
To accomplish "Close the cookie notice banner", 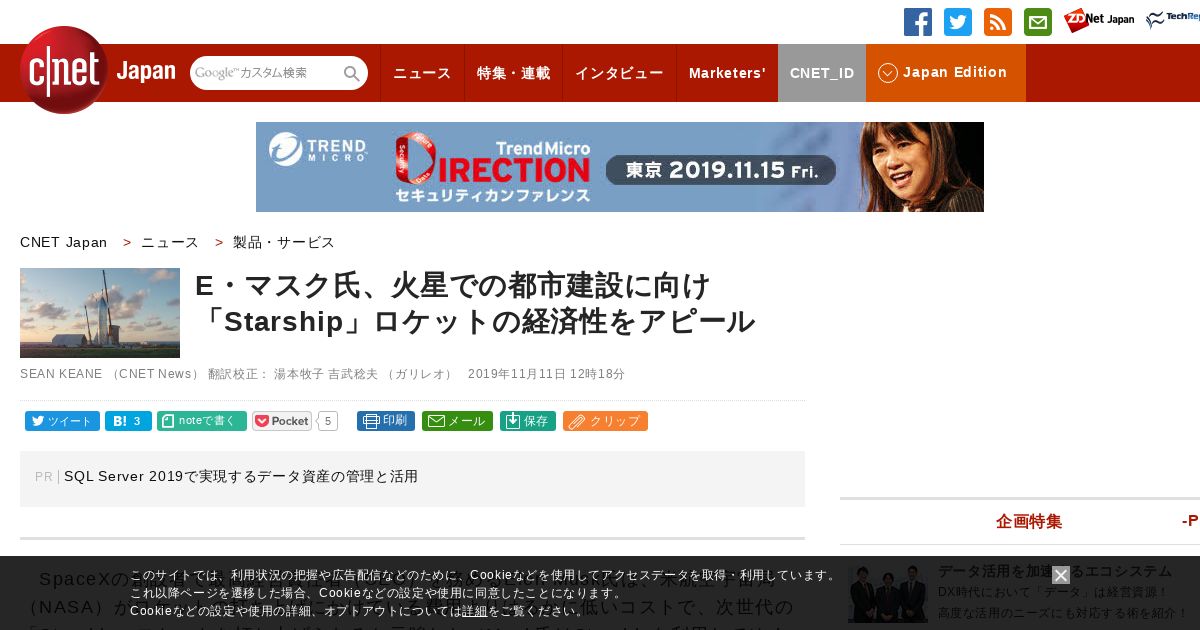I will pyautogui.click(x=1061, y=575).
